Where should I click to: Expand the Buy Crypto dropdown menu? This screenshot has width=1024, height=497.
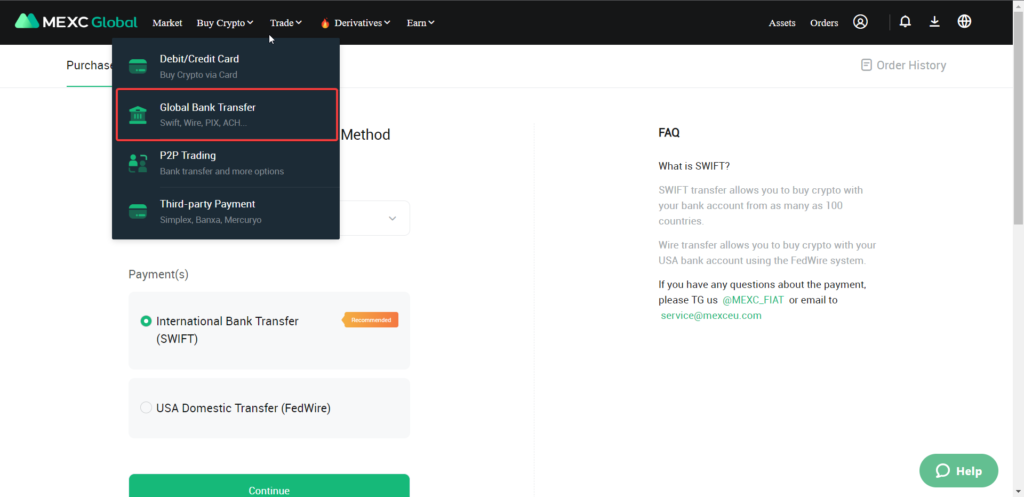(x=225, y=23)
